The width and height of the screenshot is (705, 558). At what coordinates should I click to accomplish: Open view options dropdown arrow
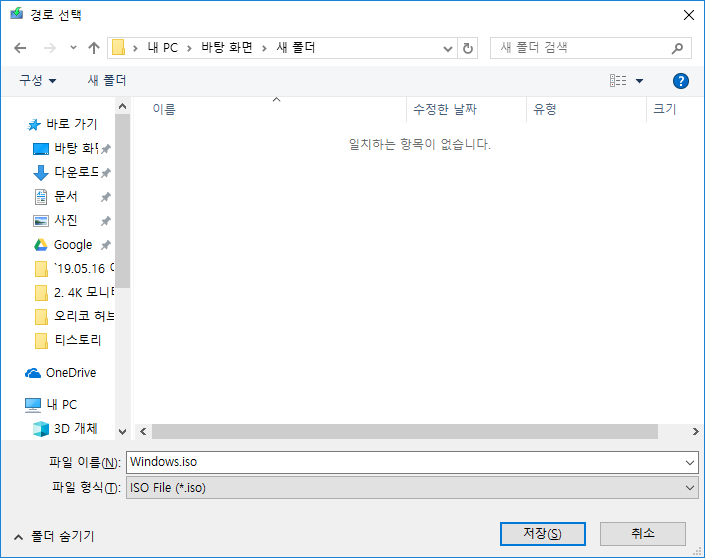pos(639,81)
